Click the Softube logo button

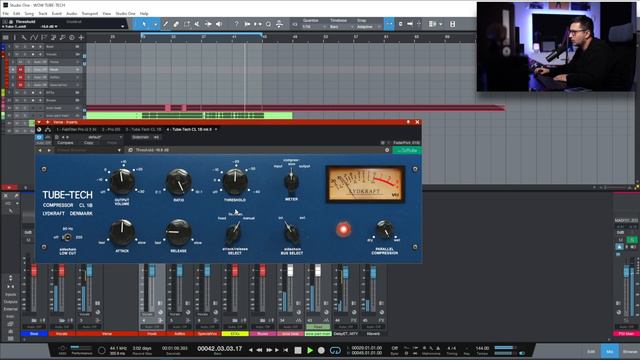pyautogui.click(x=407, y=150)
